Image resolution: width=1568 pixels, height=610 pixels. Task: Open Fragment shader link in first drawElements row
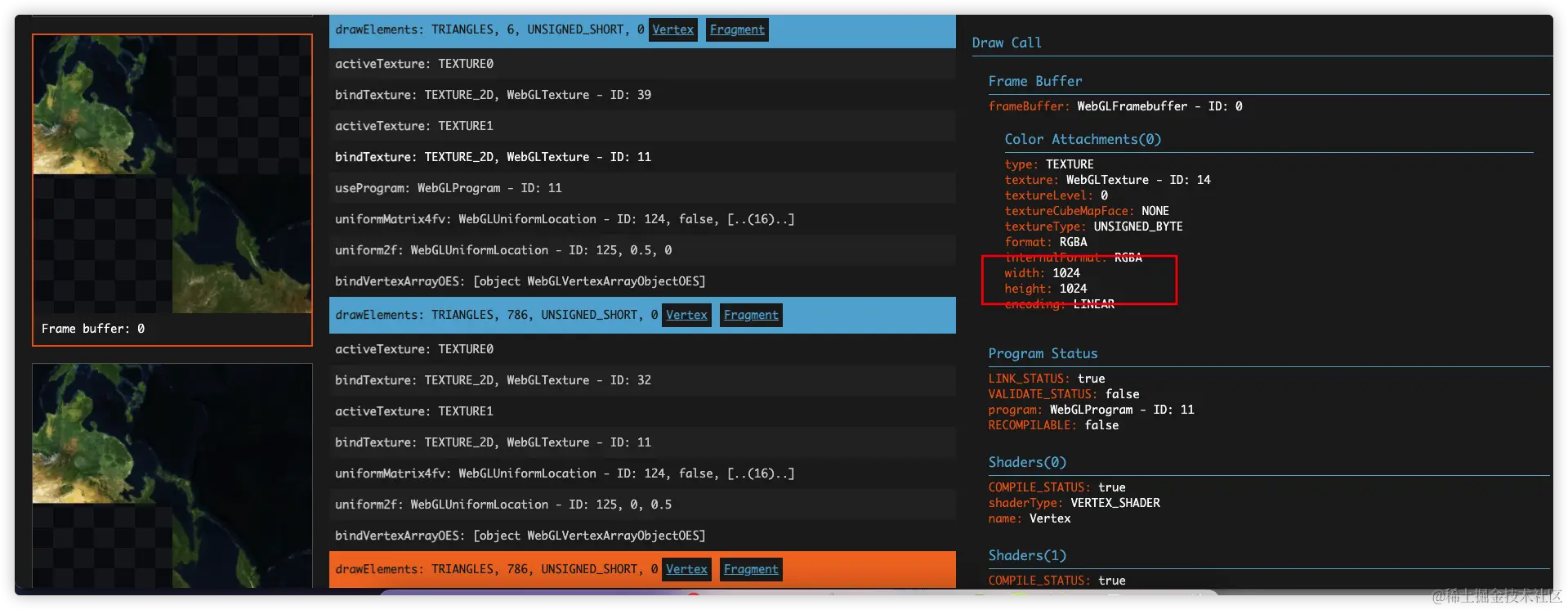pyautogui.click(x=737, y=29)
